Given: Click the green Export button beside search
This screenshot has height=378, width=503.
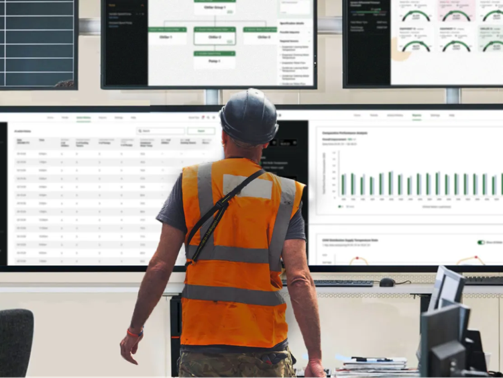Looking at the screenshot, I should point(201,131).
